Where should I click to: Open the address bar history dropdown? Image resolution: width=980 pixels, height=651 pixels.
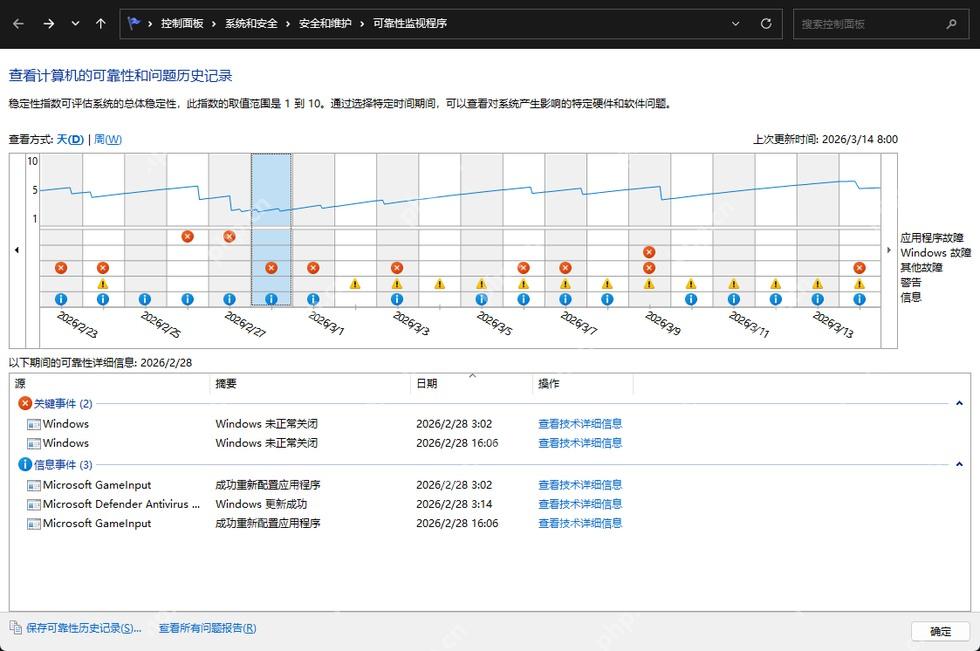point(736,24)
